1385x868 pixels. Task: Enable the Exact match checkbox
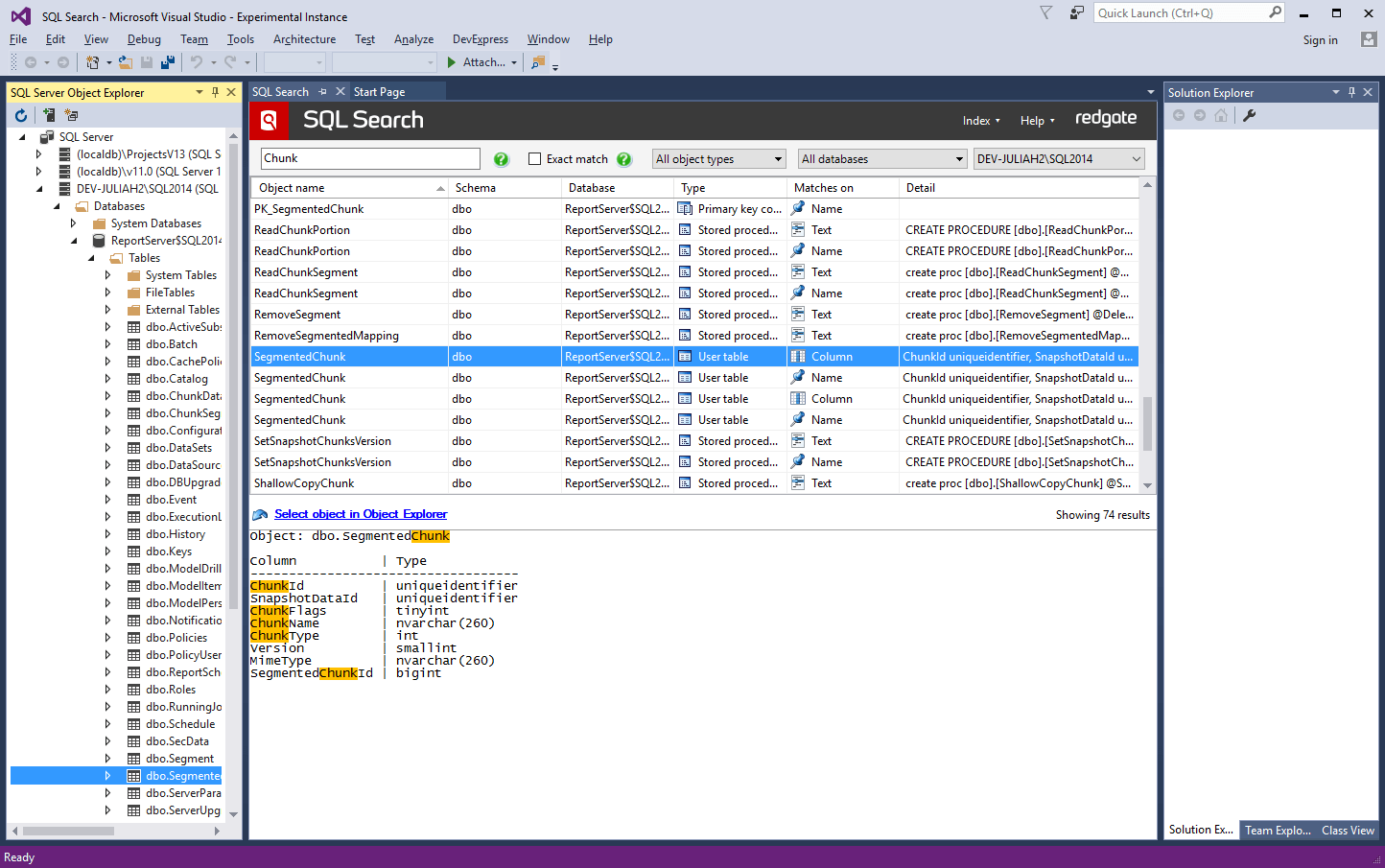[x=535, y=158]
